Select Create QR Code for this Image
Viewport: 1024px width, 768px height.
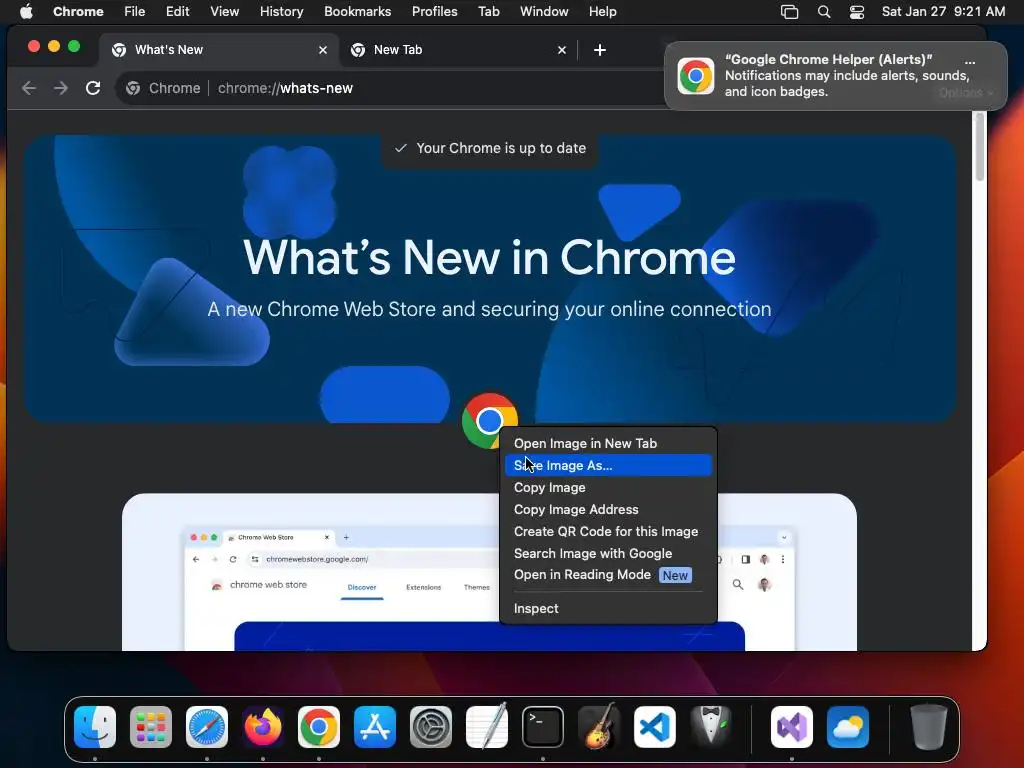coord(608,532)
